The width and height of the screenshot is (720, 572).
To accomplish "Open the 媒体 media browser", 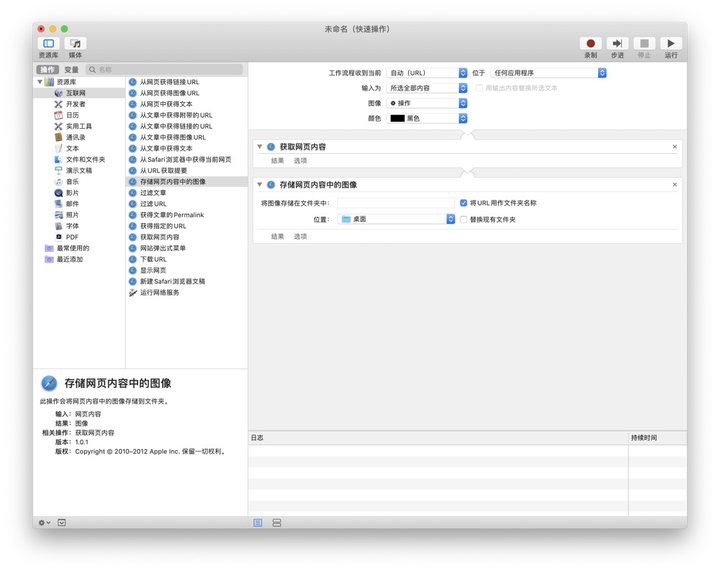I will (75, 44).
